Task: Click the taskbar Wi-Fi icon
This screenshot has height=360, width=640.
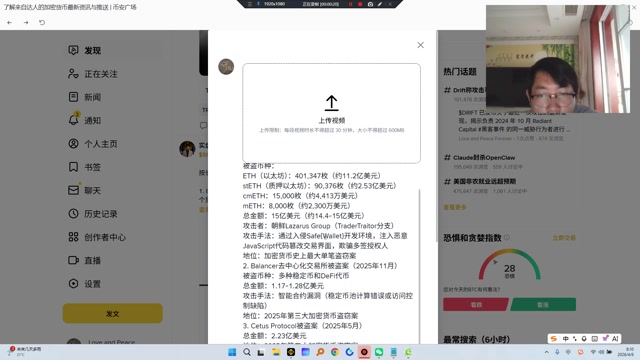Action: 593,352
